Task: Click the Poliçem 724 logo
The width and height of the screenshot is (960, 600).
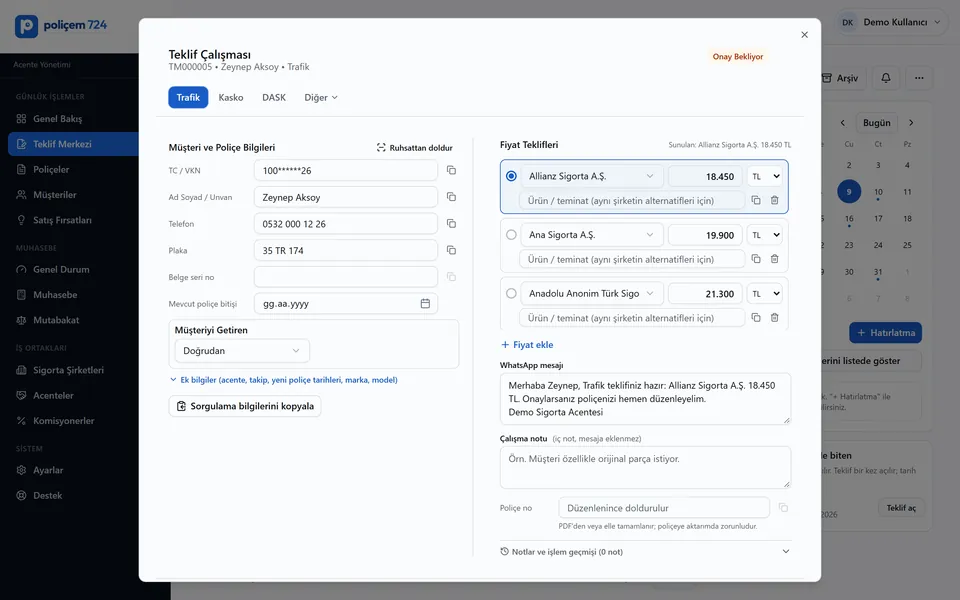Action: (61, 26)
